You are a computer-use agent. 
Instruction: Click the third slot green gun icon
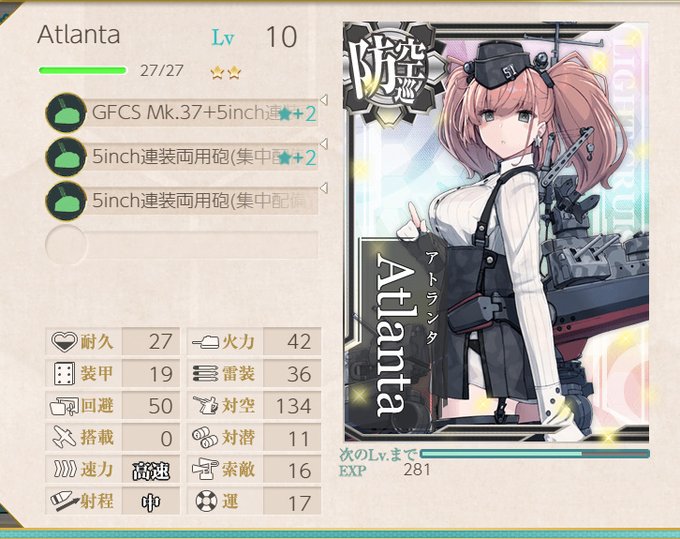pos(66,201)
